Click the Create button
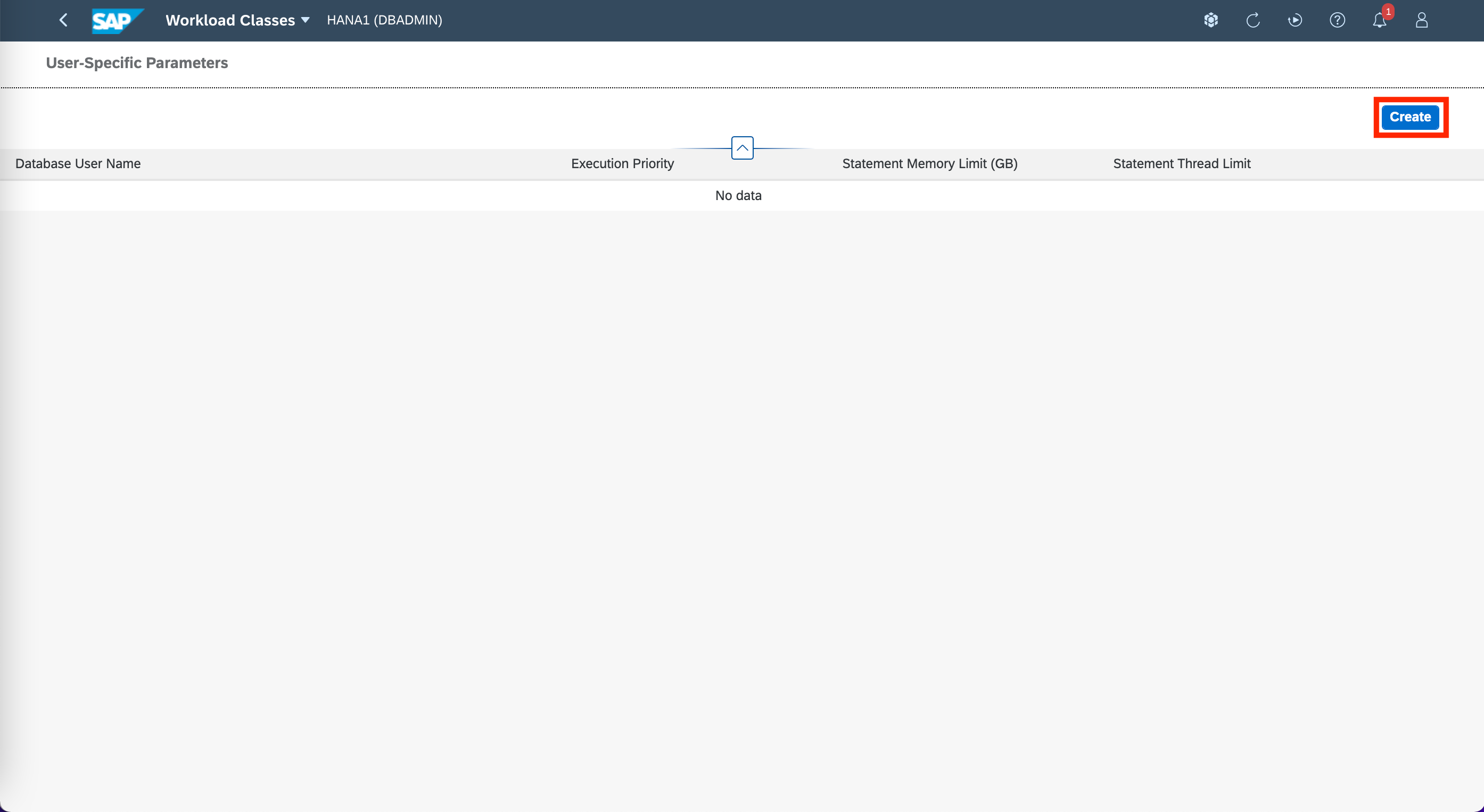Viewport: 1484px width, 812px height. coord(1409,117)
